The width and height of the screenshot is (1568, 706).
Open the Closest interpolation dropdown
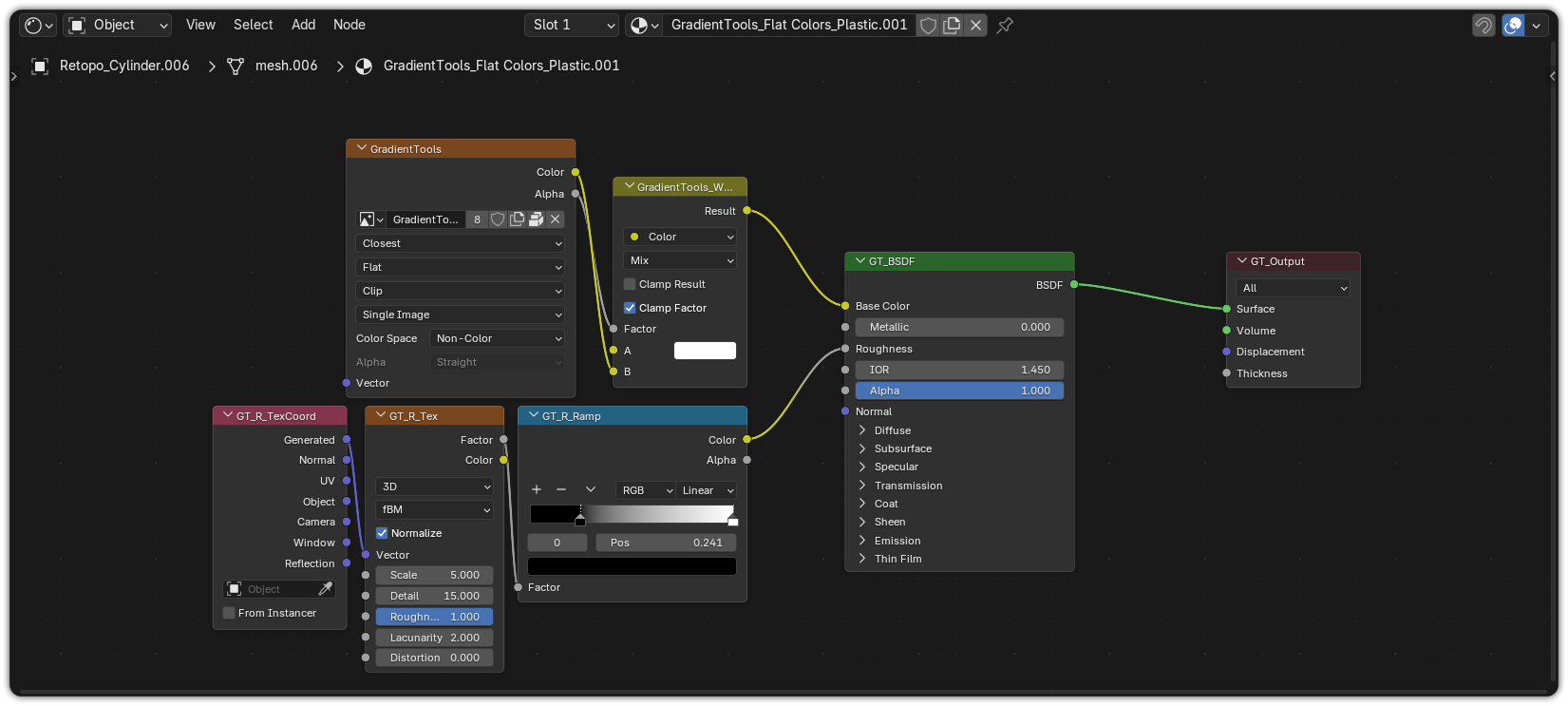point(461,243)
